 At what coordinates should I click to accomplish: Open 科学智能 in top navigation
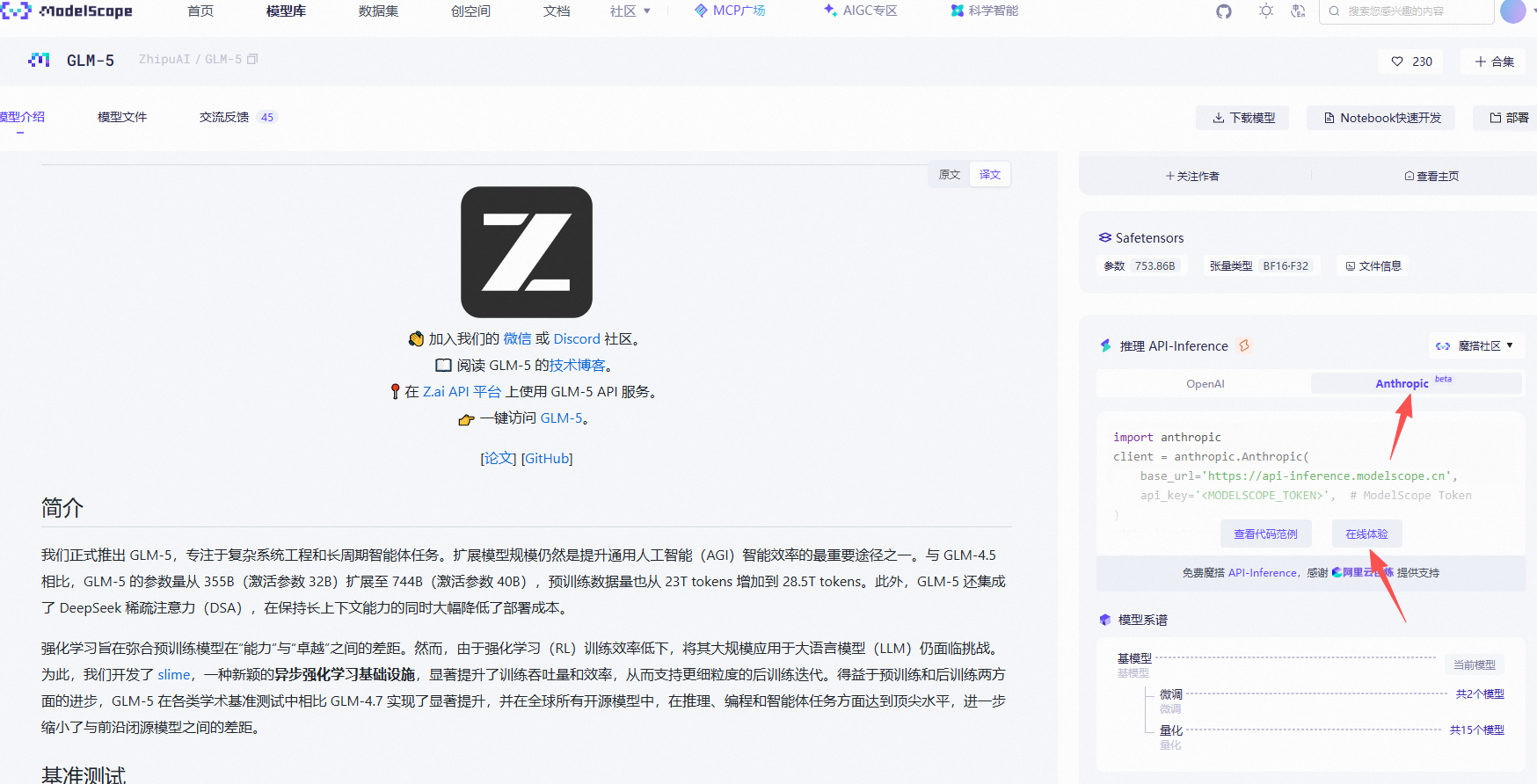[985, 11]
